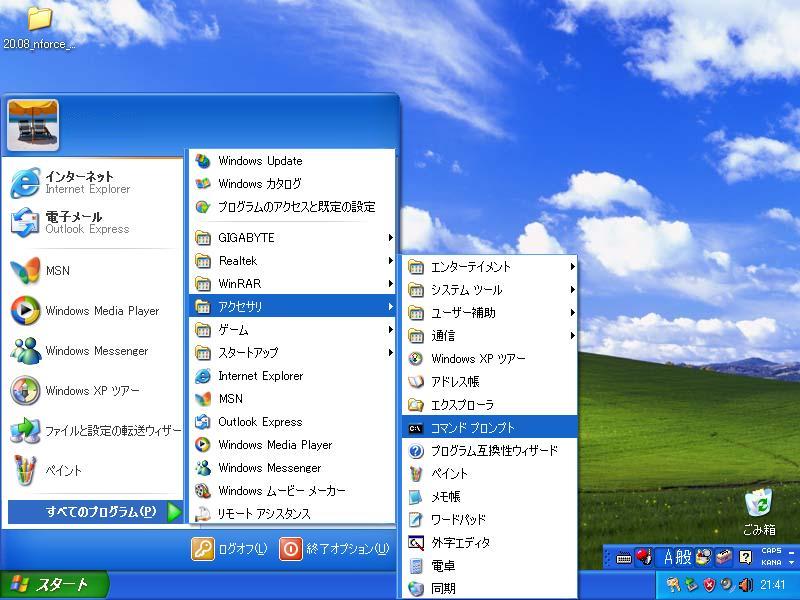Open Windows ムービー メーカー

tap(292, 491)
